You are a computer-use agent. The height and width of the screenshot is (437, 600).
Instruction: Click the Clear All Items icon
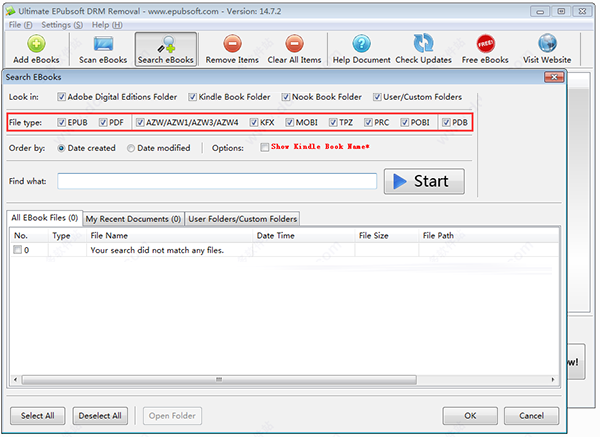pyautogui.click(x=294, y=44)
